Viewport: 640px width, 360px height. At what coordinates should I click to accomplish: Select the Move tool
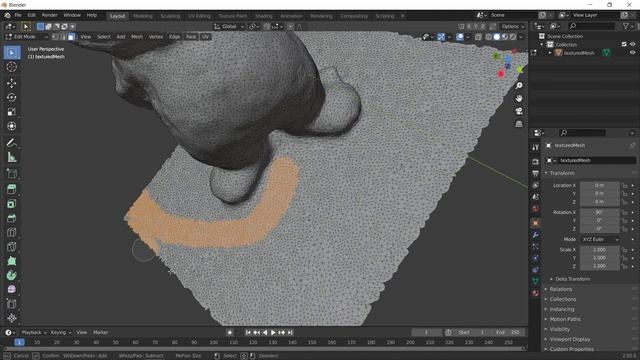point(11,83)
